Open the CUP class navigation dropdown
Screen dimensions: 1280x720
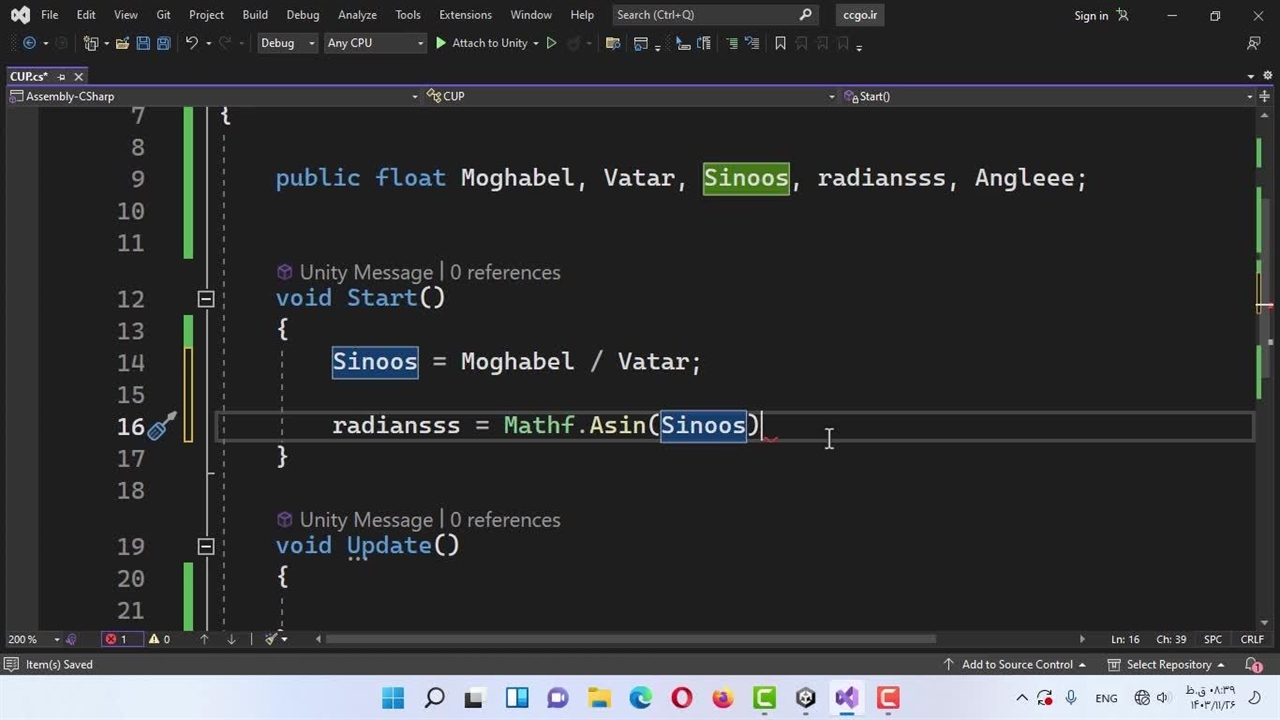[630, 96]
